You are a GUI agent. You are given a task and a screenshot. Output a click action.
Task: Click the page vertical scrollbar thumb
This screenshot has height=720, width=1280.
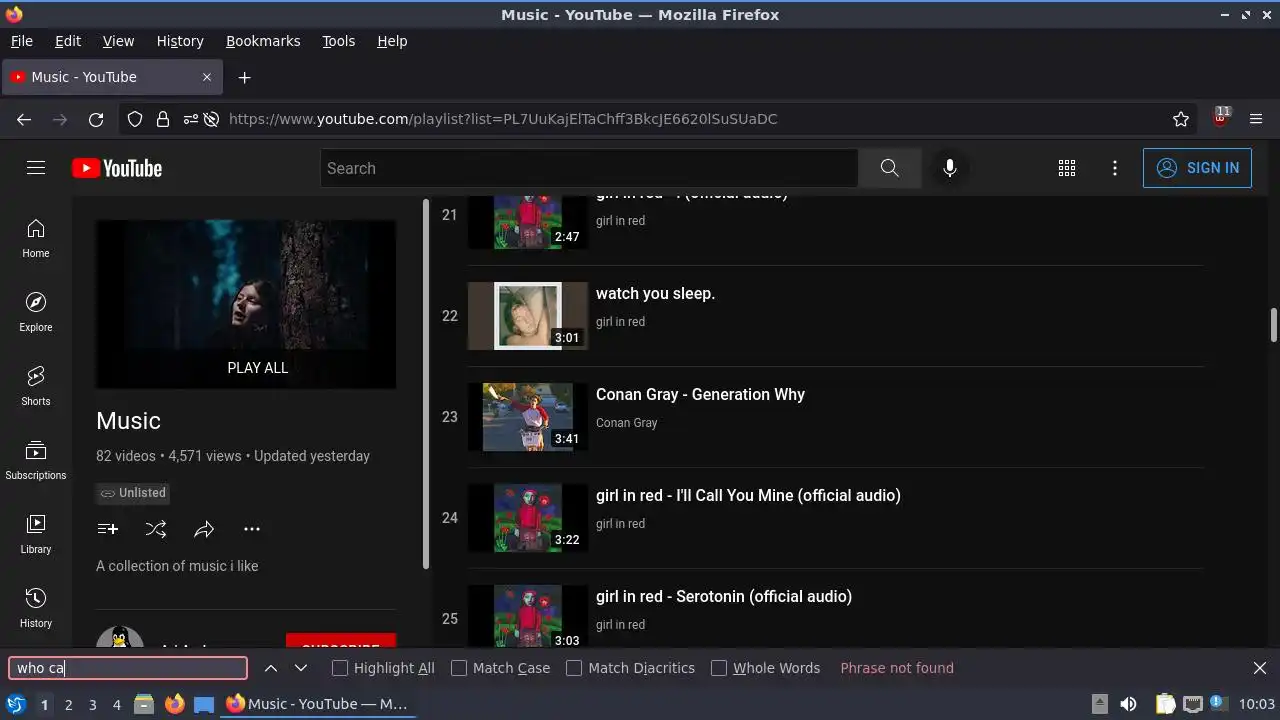tap(1274, 326)
